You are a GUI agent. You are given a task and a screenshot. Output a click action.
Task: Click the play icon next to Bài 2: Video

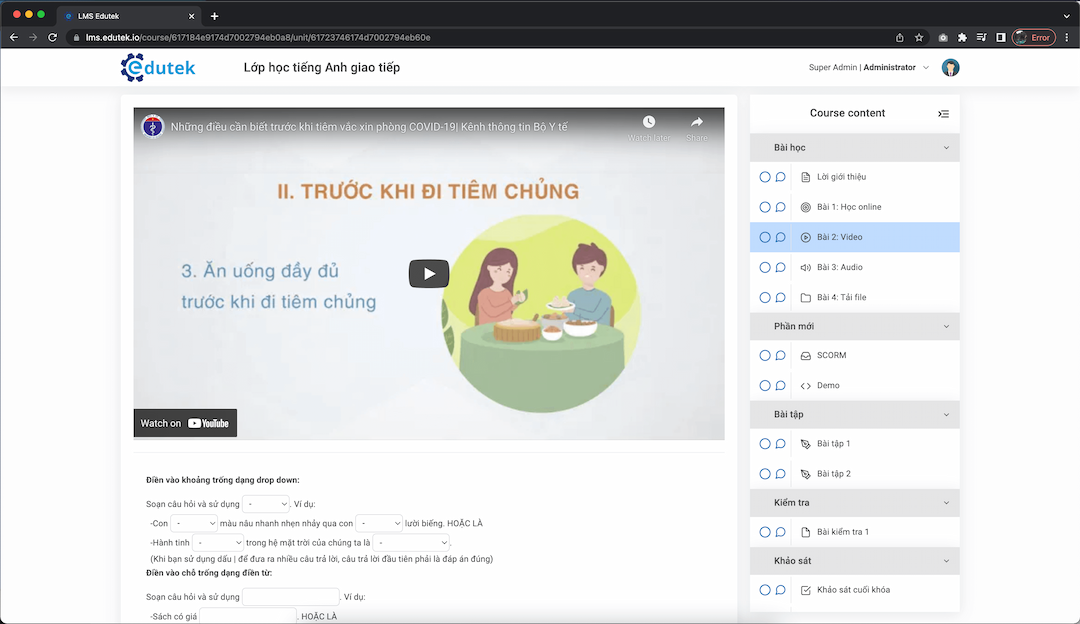pyautogui.click(x=806, y=237)
